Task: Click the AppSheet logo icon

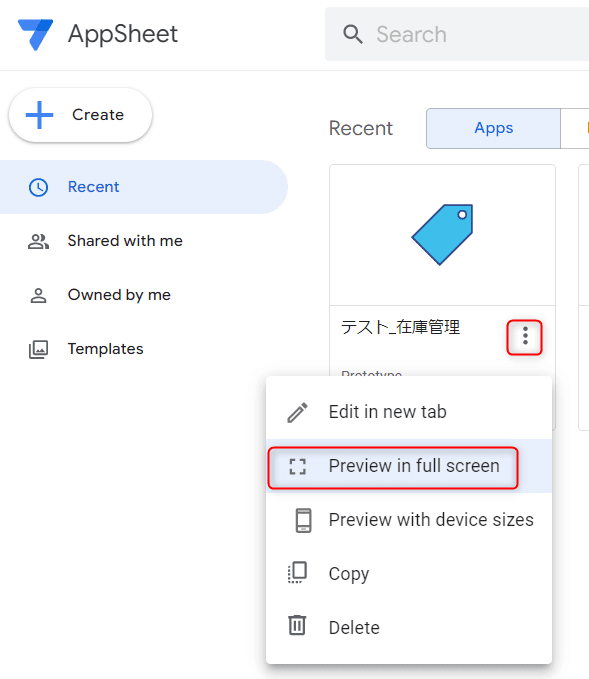Action: point(36,35)
